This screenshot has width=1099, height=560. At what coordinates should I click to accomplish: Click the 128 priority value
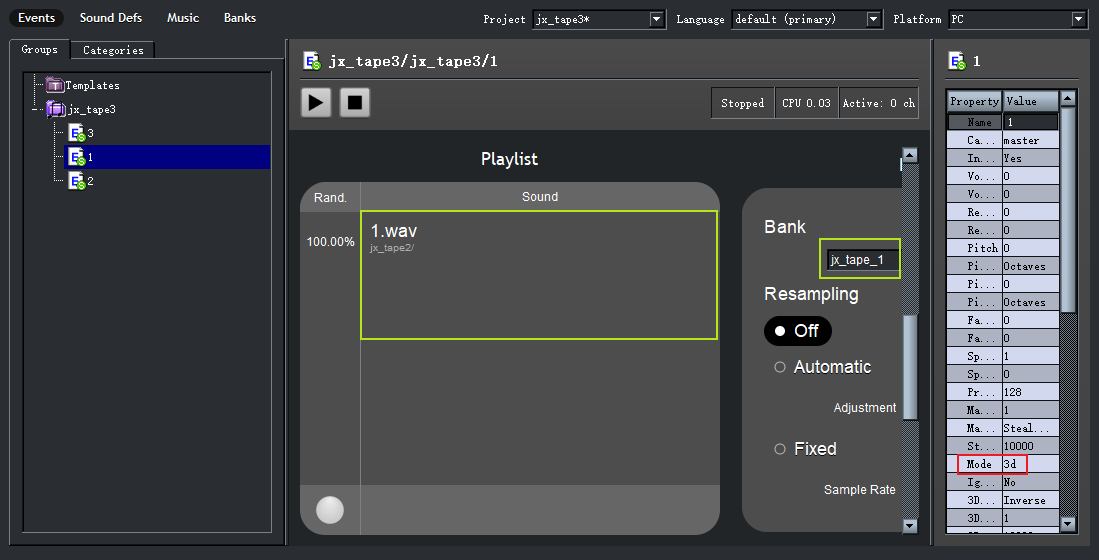(x=1030, y=392)
